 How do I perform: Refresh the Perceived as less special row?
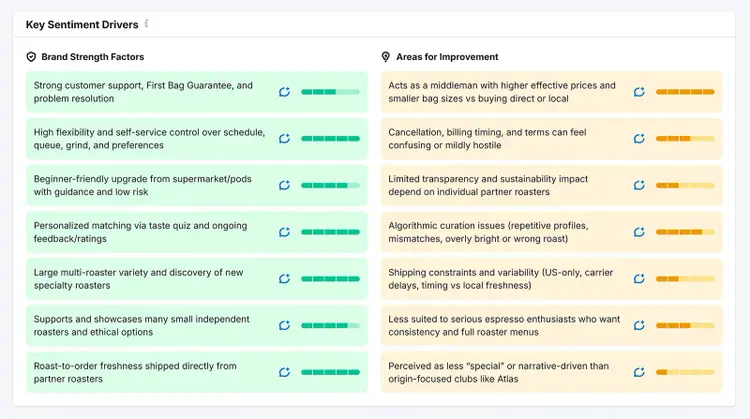639,372
